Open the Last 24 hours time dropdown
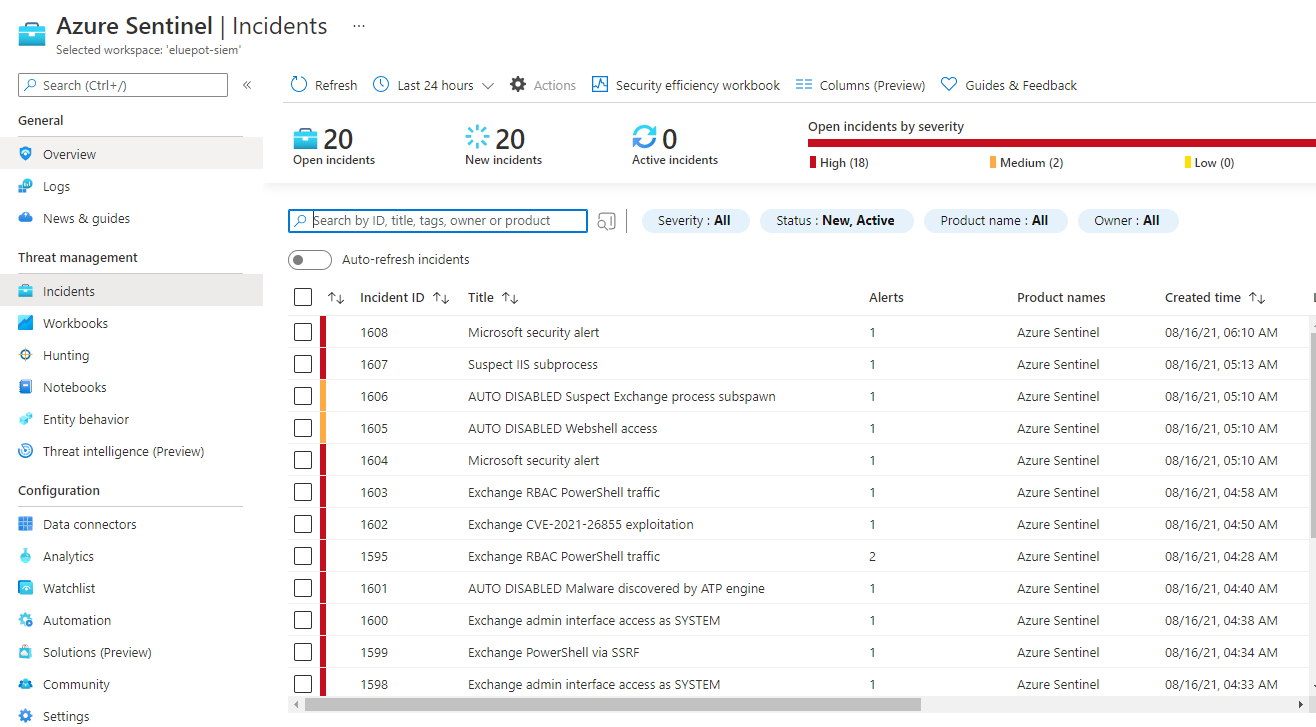Screen dimensions: 1316x727 [434, 85]
